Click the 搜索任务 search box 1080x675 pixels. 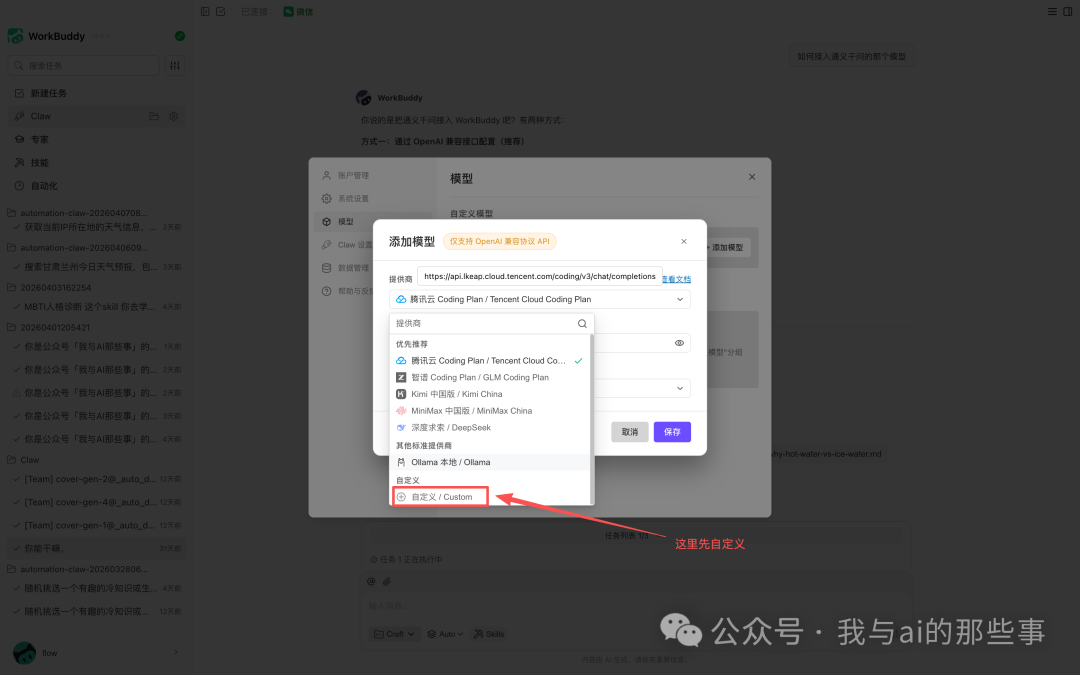tap(83, 65)
